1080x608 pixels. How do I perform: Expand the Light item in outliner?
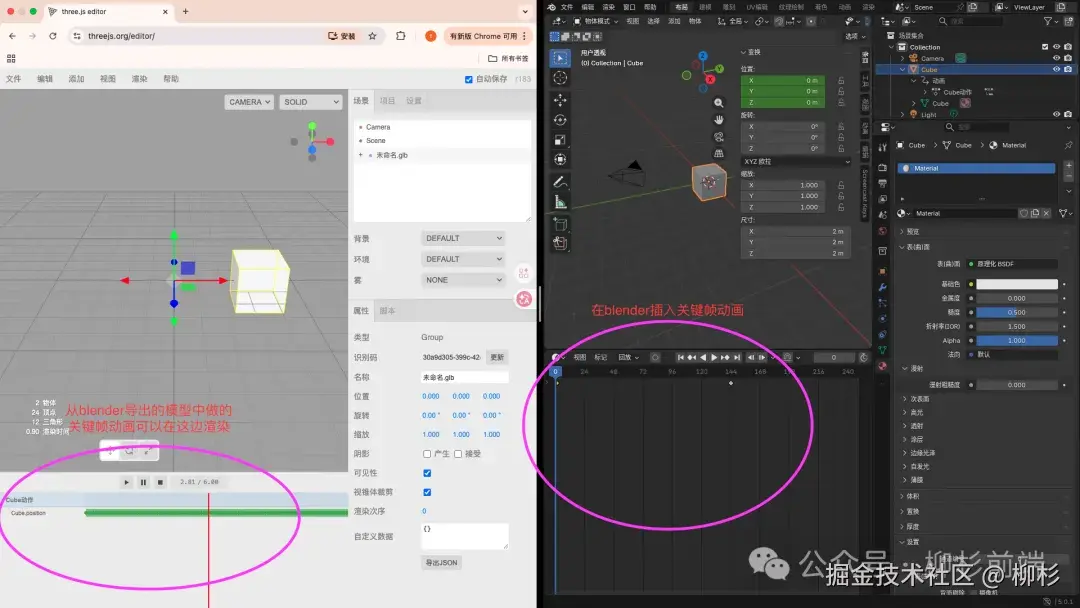pyautogui.click(x=903, y=114)
